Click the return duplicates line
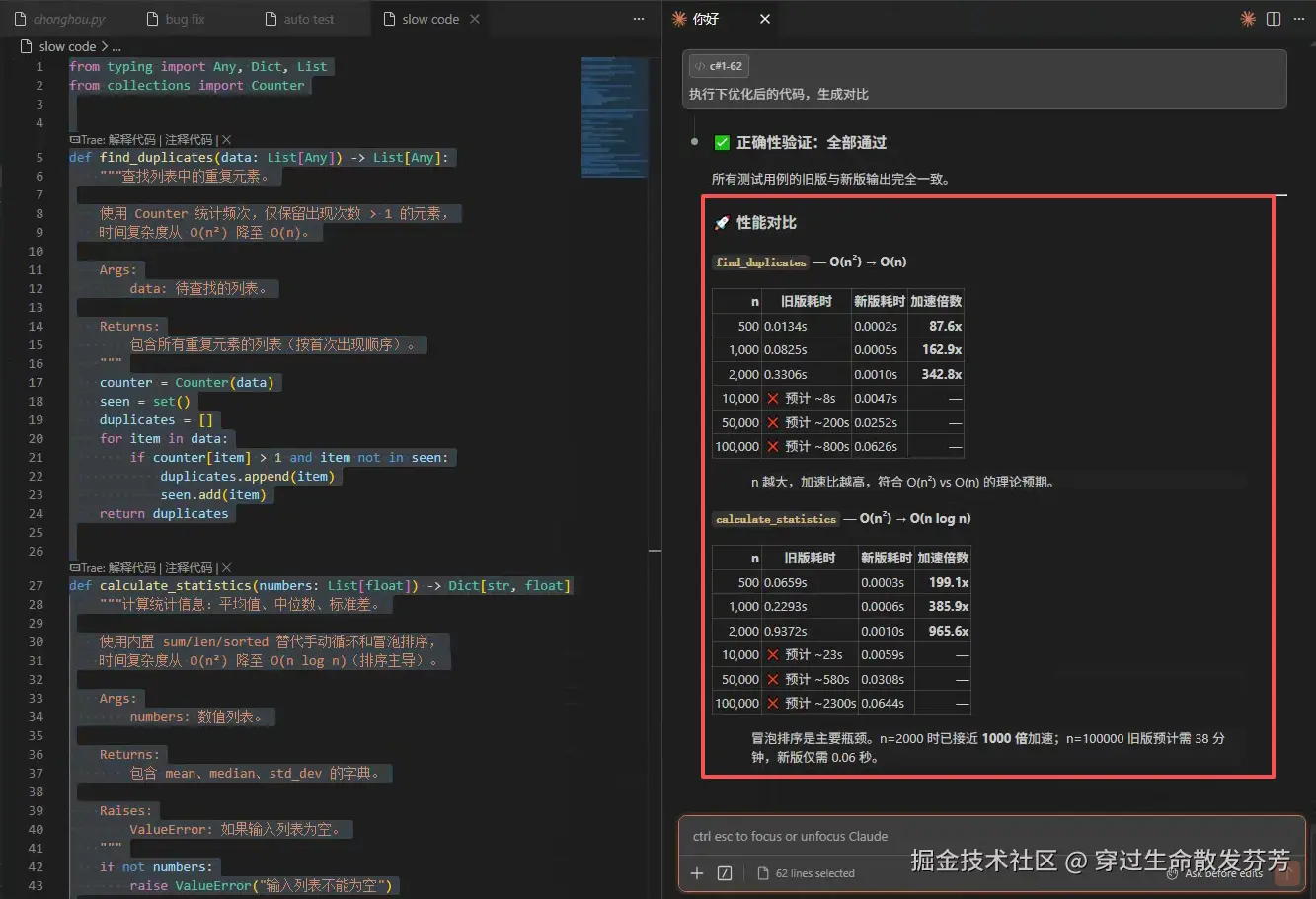Image resolution: width=1316 pixels, height=899 pixels. point(164,514)
